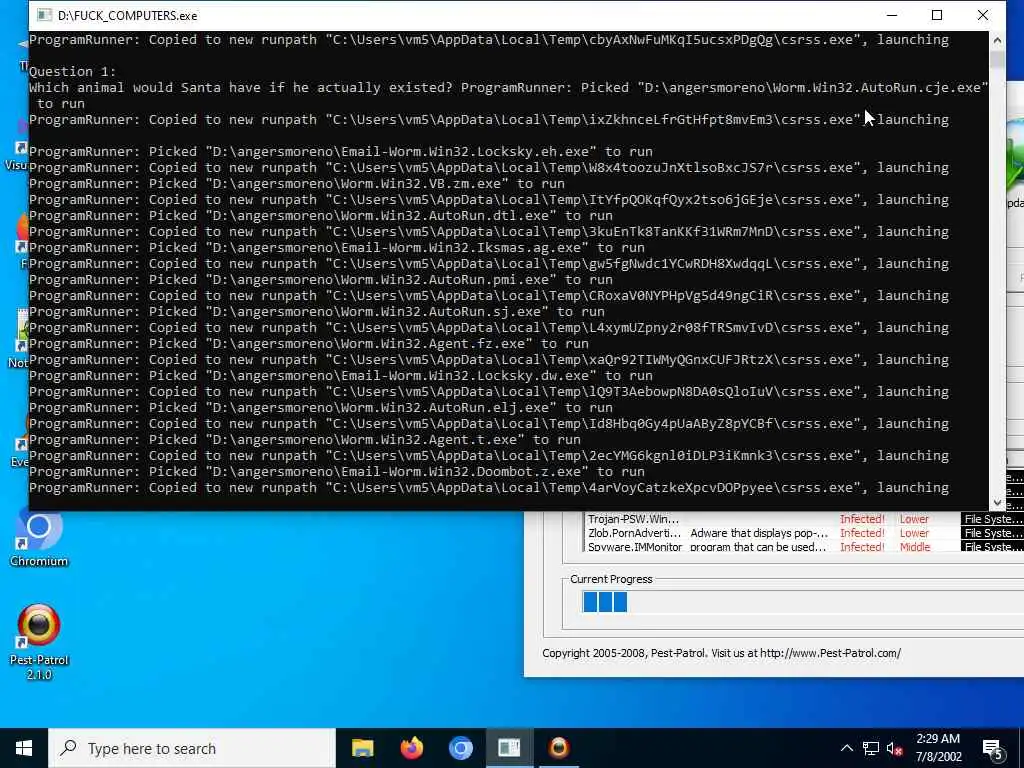Viewport: 1024px width, 768px height.
Task: Click 'File Syste...' cell in Trojan-PSW row
Action: click(x=992, y=519)
